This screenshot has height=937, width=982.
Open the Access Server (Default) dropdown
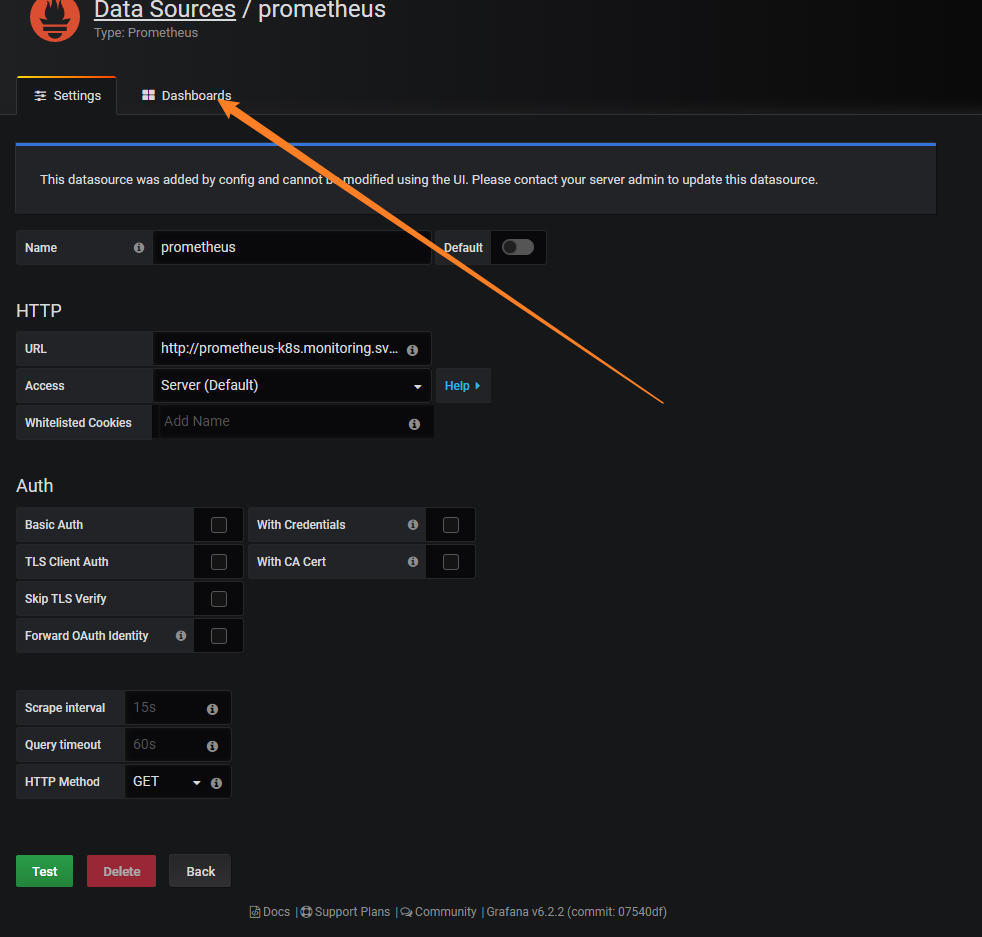pyautogui.click(x=291, y=386)
